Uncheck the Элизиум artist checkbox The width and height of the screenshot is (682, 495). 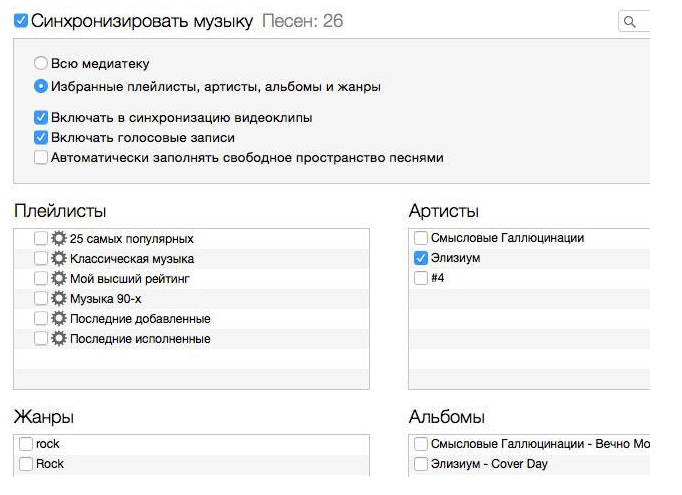(421, 258)
